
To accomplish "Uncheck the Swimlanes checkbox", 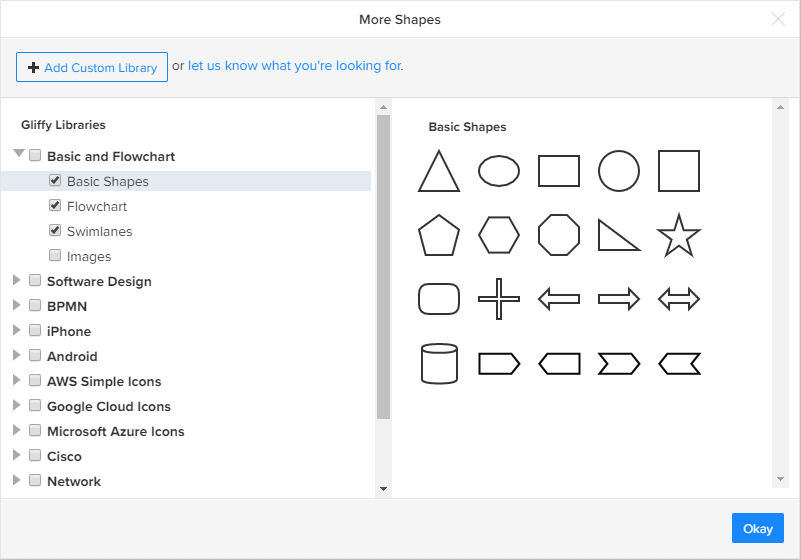I will (x=55, y=231).
